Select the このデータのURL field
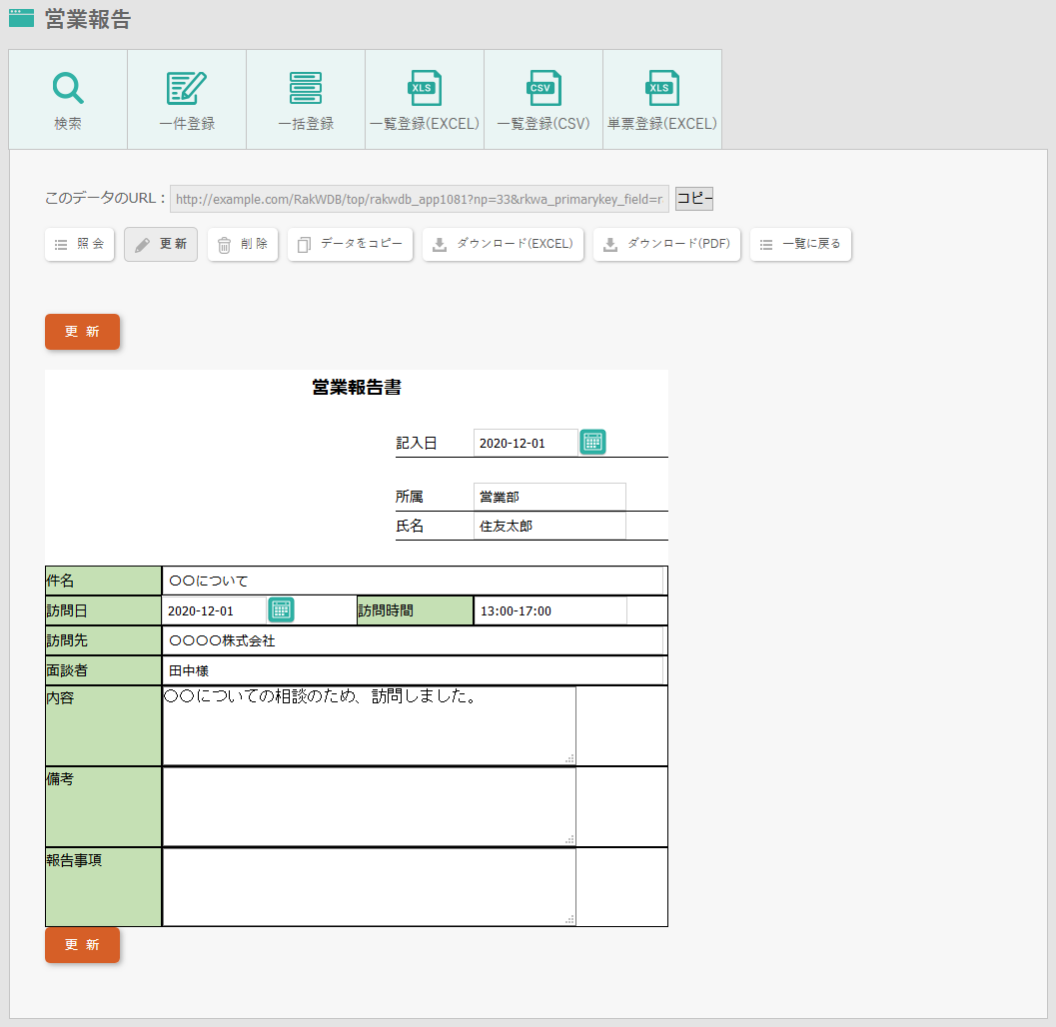The width and height of the screenshot is (1056, 1027). coord(420,199)
